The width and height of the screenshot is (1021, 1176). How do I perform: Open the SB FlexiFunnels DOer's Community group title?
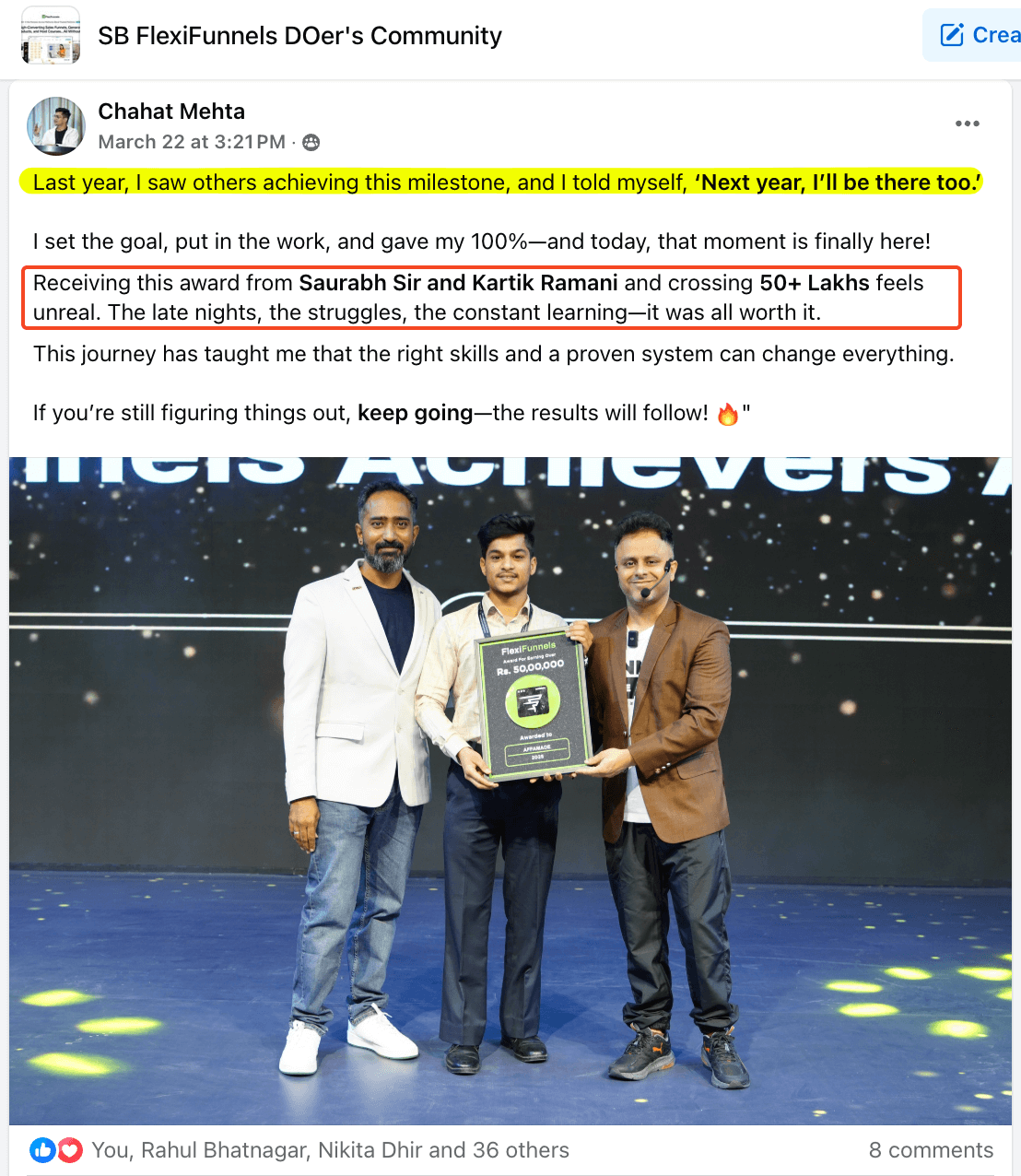point(299,36)
